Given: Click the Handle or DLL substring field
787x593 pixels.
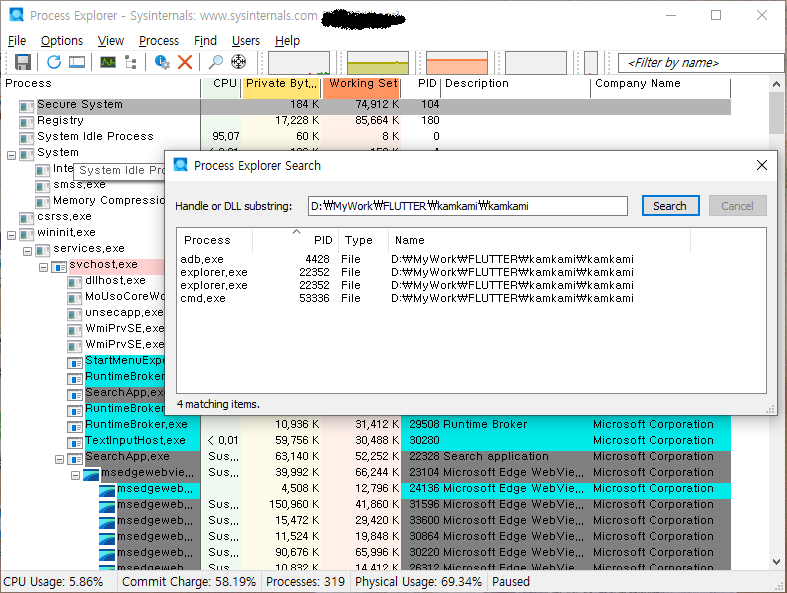Looking at the screenshot, I should pos(468,206).
